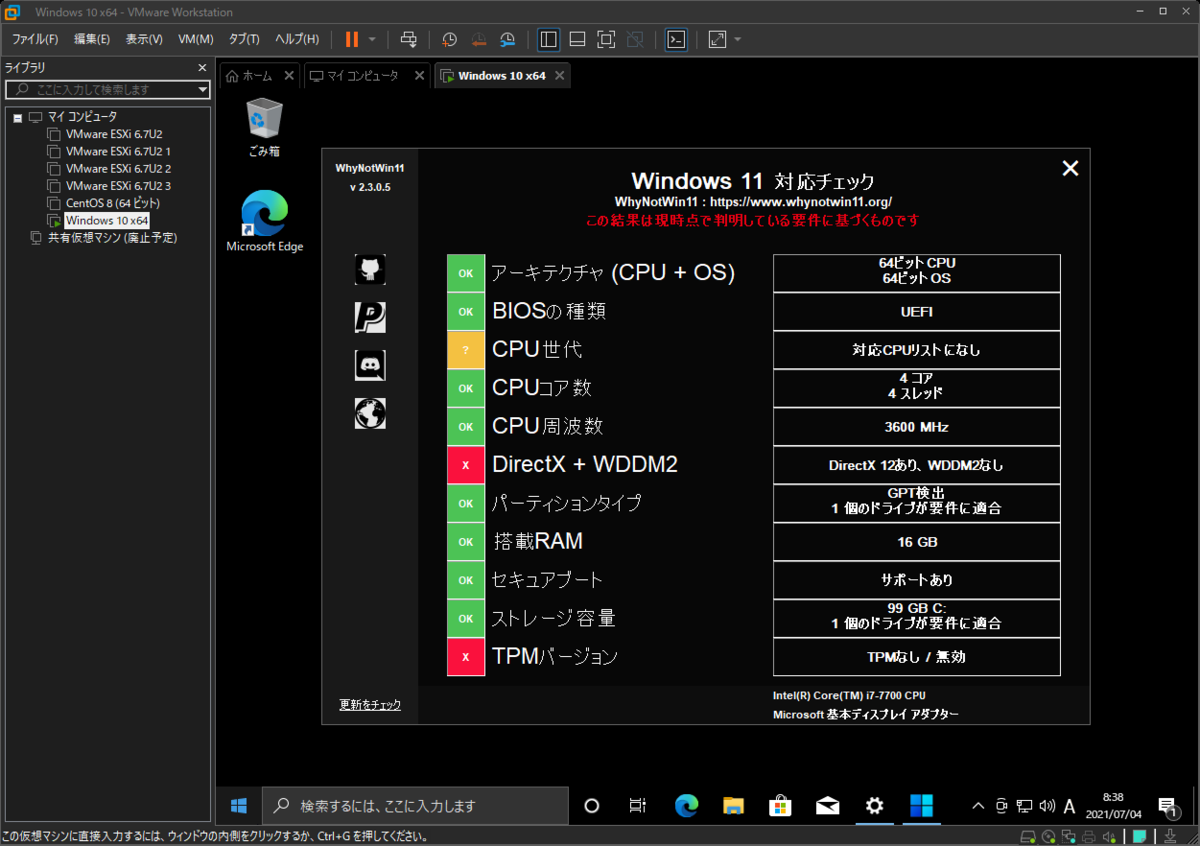Click the network icon in guest tray
The image size is (1200, 846).
(x=1024, y=806)
